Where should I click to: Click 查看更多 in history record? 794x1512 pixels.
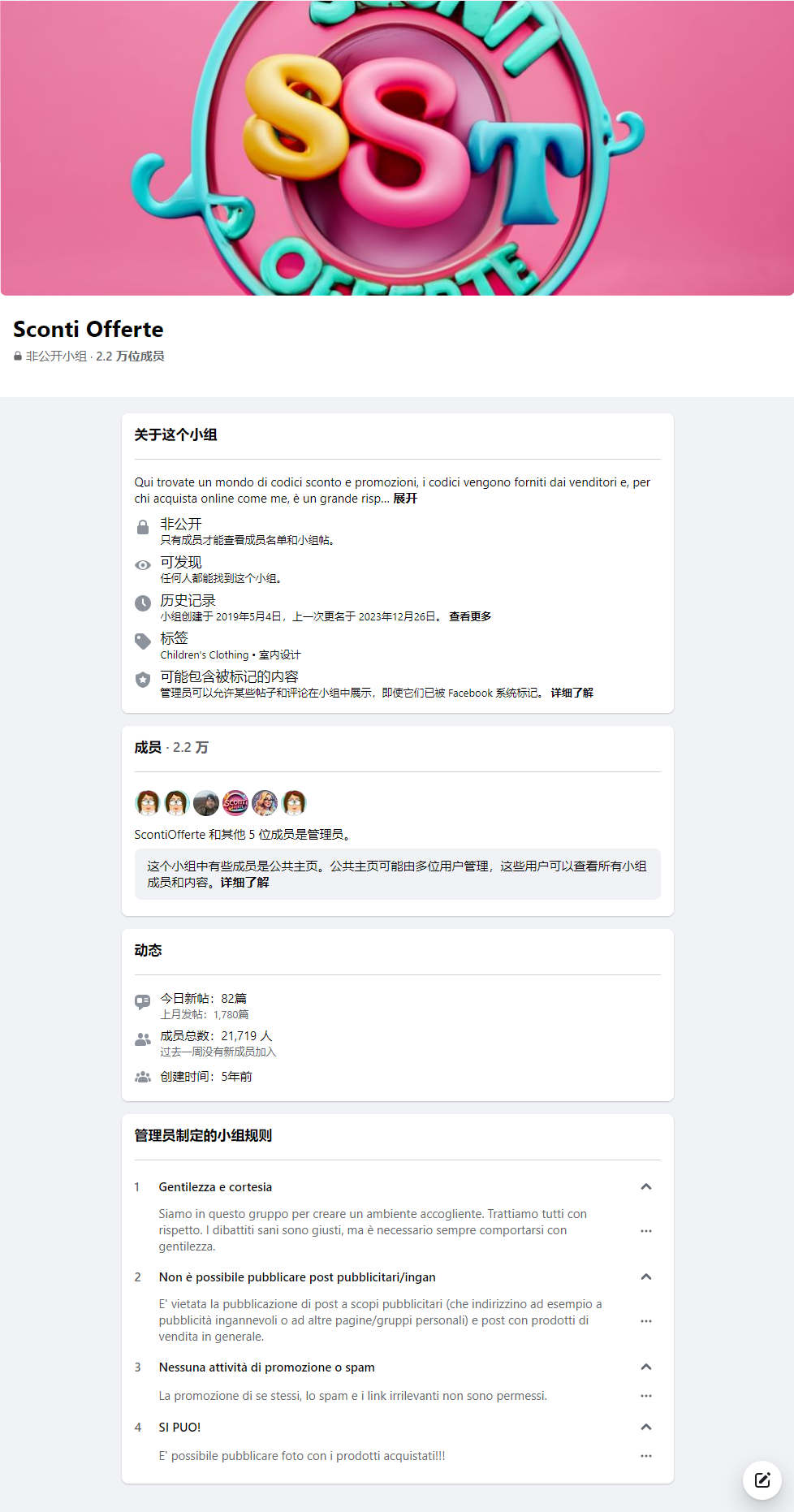point(470,616)
